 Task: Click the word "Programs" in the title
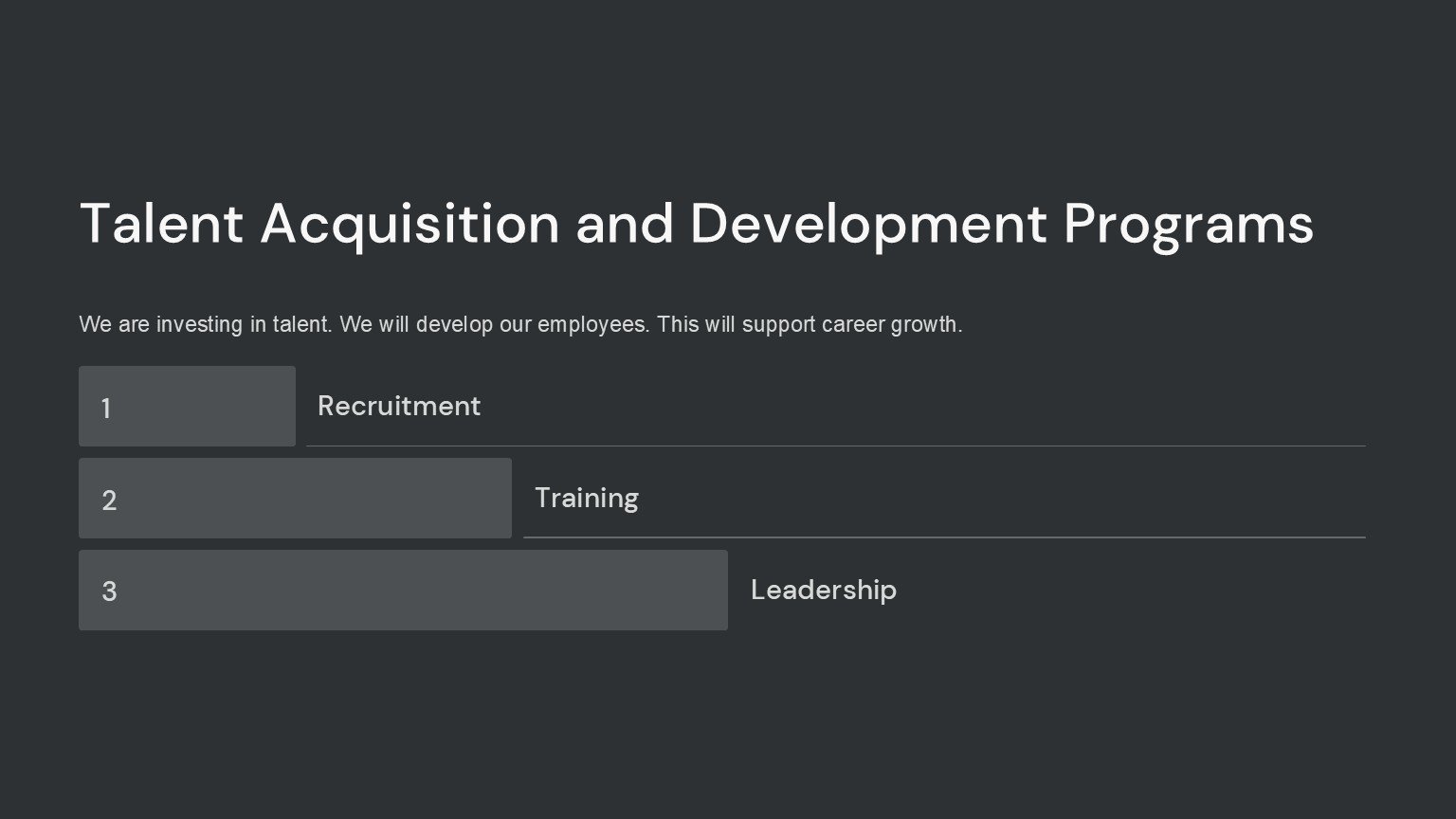(1188, 224)
